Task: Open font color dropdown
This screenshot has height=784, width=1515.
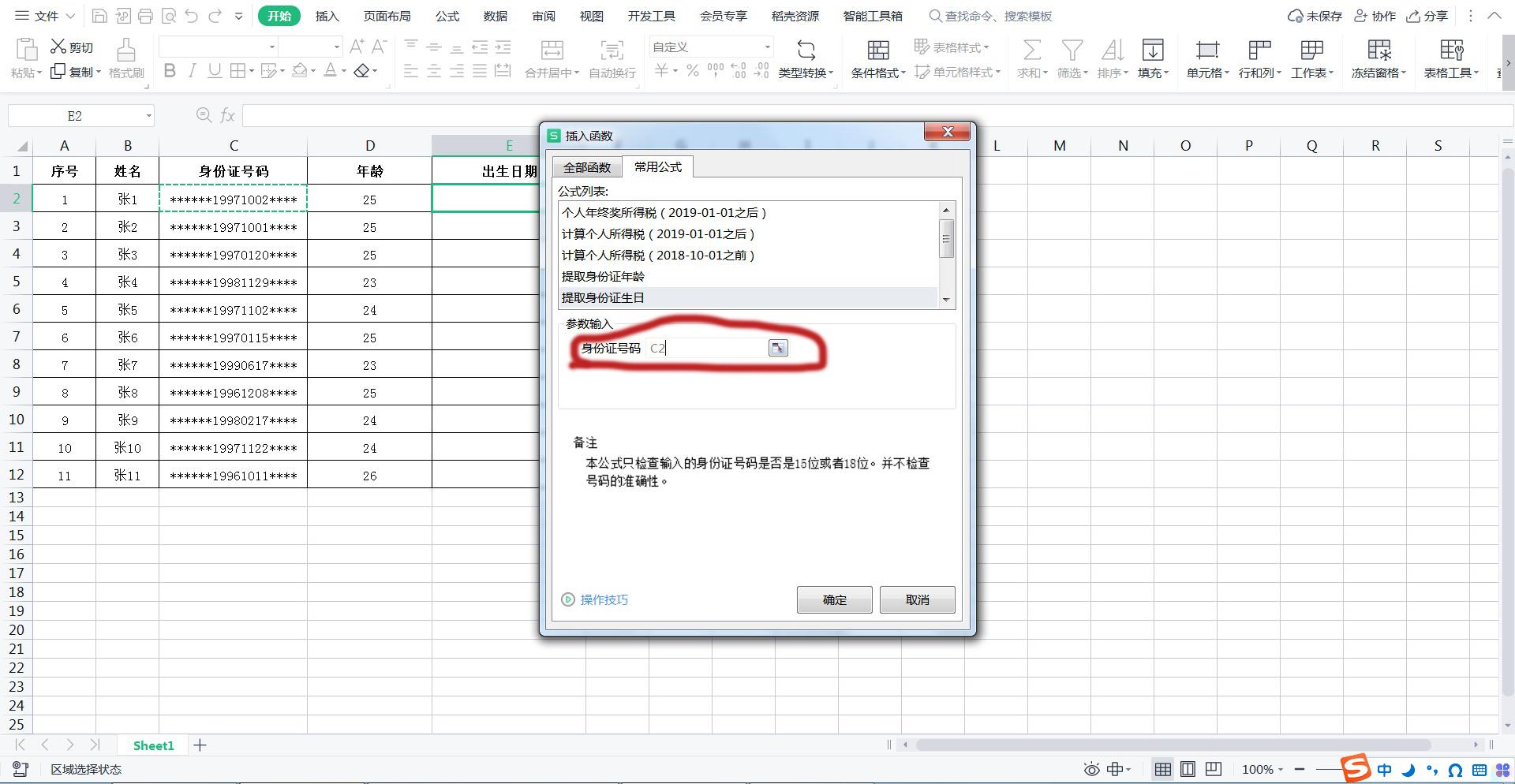Action: 344,72
